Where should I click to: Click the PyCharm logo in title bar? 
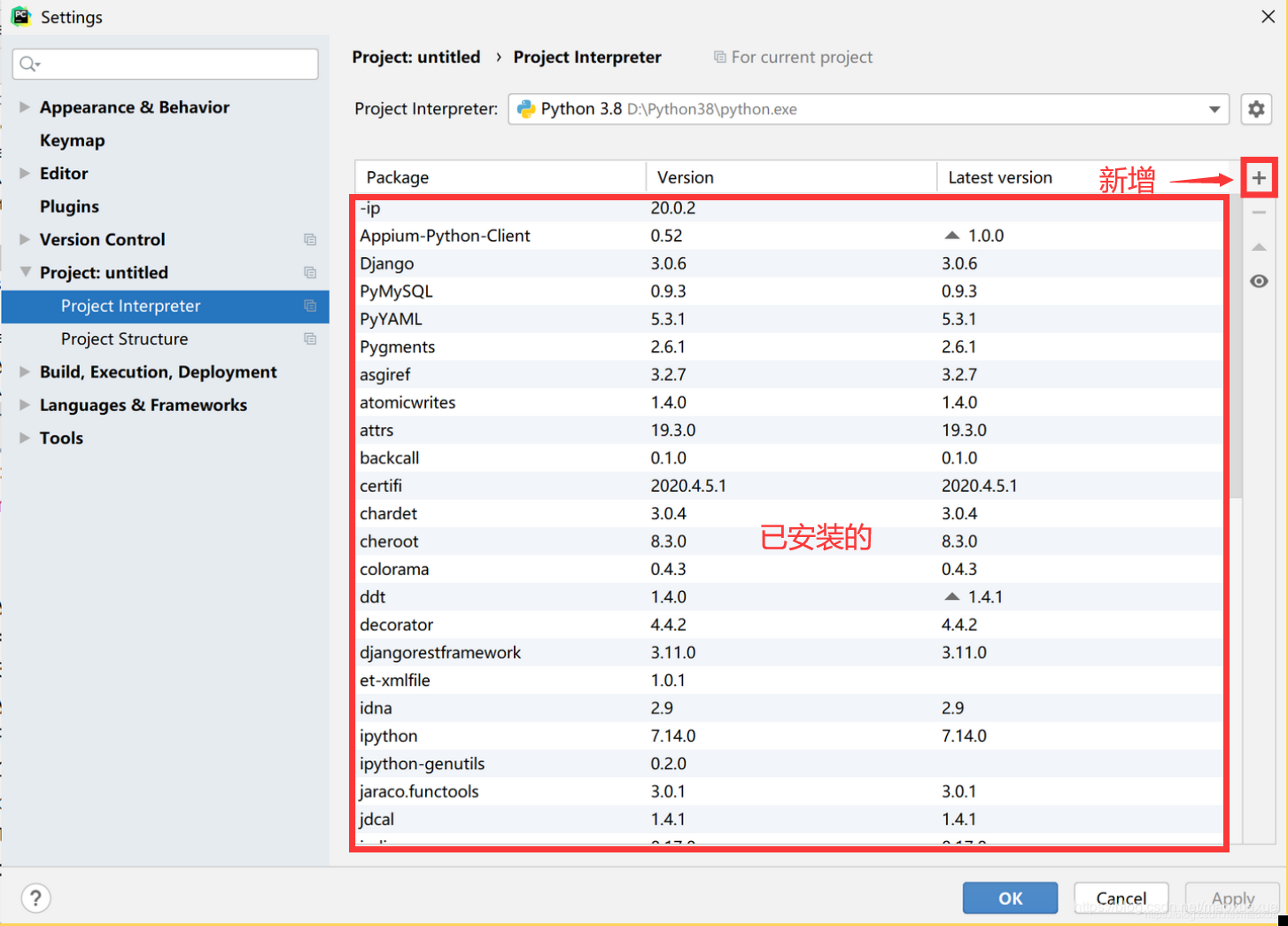pos(20,16)
